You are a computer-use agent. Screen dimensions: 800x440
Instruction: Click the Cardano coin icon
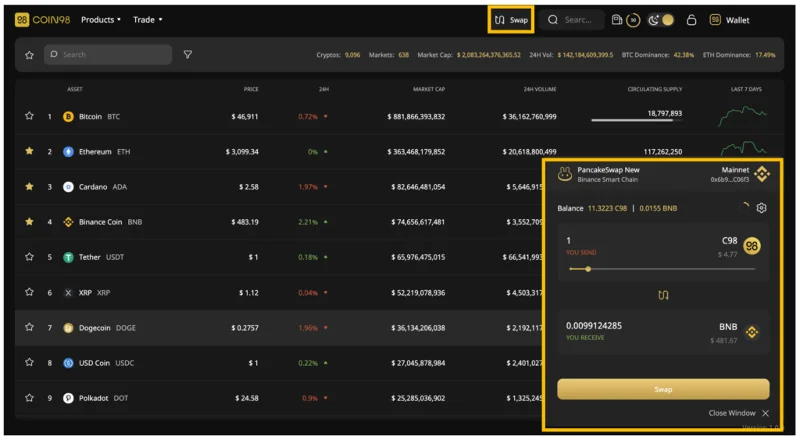68,187
